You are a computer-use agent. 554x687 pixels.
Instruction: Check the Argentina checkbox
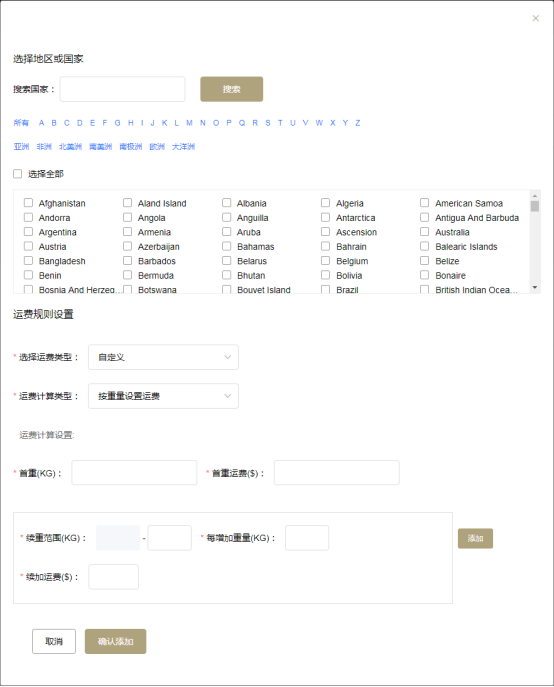28,232
